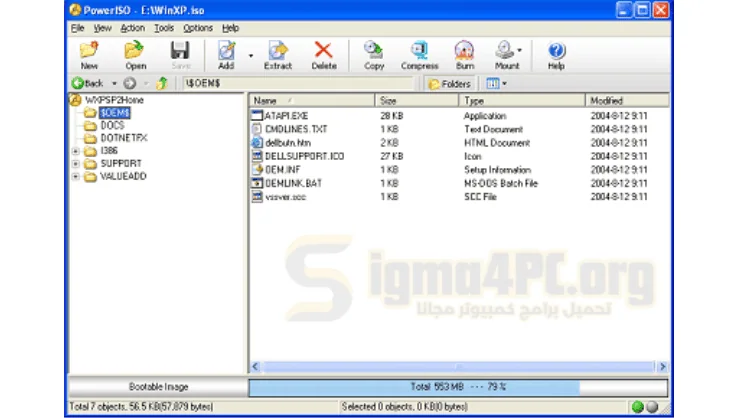Click the OEMLINK.BAT batch file icon
This screenshot has height=418, width=743.
(x=257, y=183)
